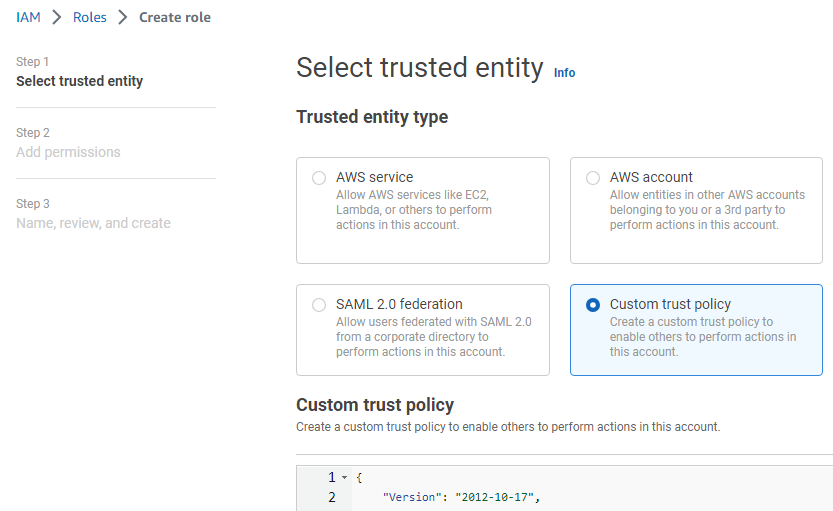Click Step 1 Select trusted entity
This screenshot has width=833, height=511.
click(79, 81)
